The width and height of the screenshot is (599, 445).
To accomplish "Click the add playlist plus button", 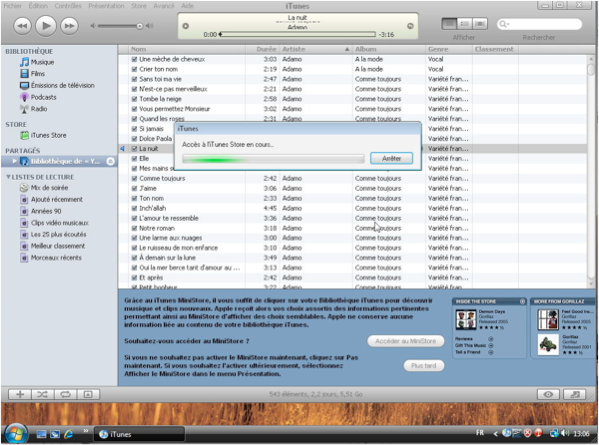I will click(20, 394).
